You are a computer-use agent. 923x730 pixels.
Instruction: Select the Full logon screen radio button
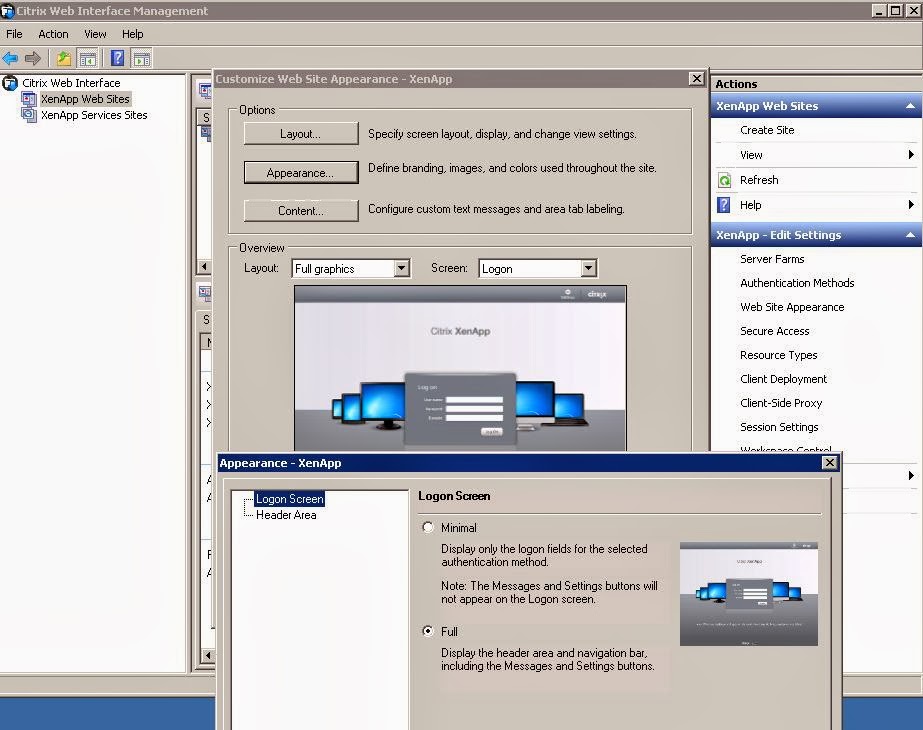[428, 631]
